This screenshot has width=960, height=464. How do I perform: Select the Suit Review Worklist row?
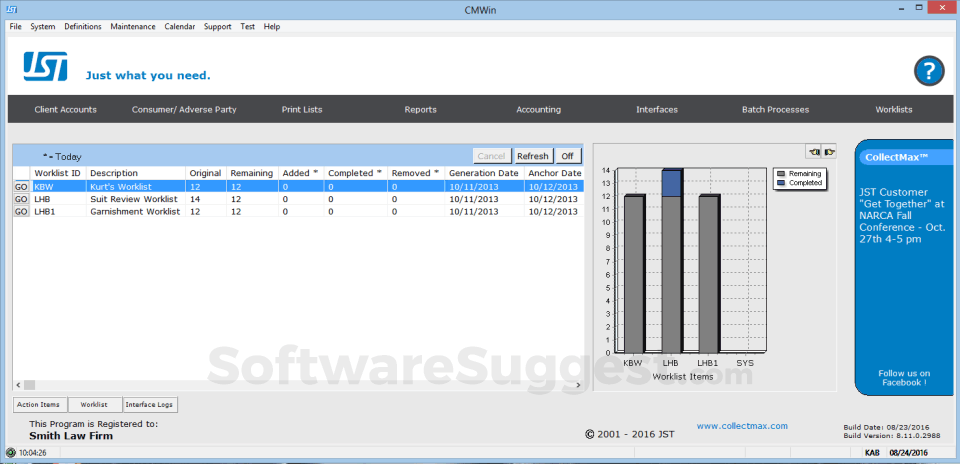tap(298, 199)
